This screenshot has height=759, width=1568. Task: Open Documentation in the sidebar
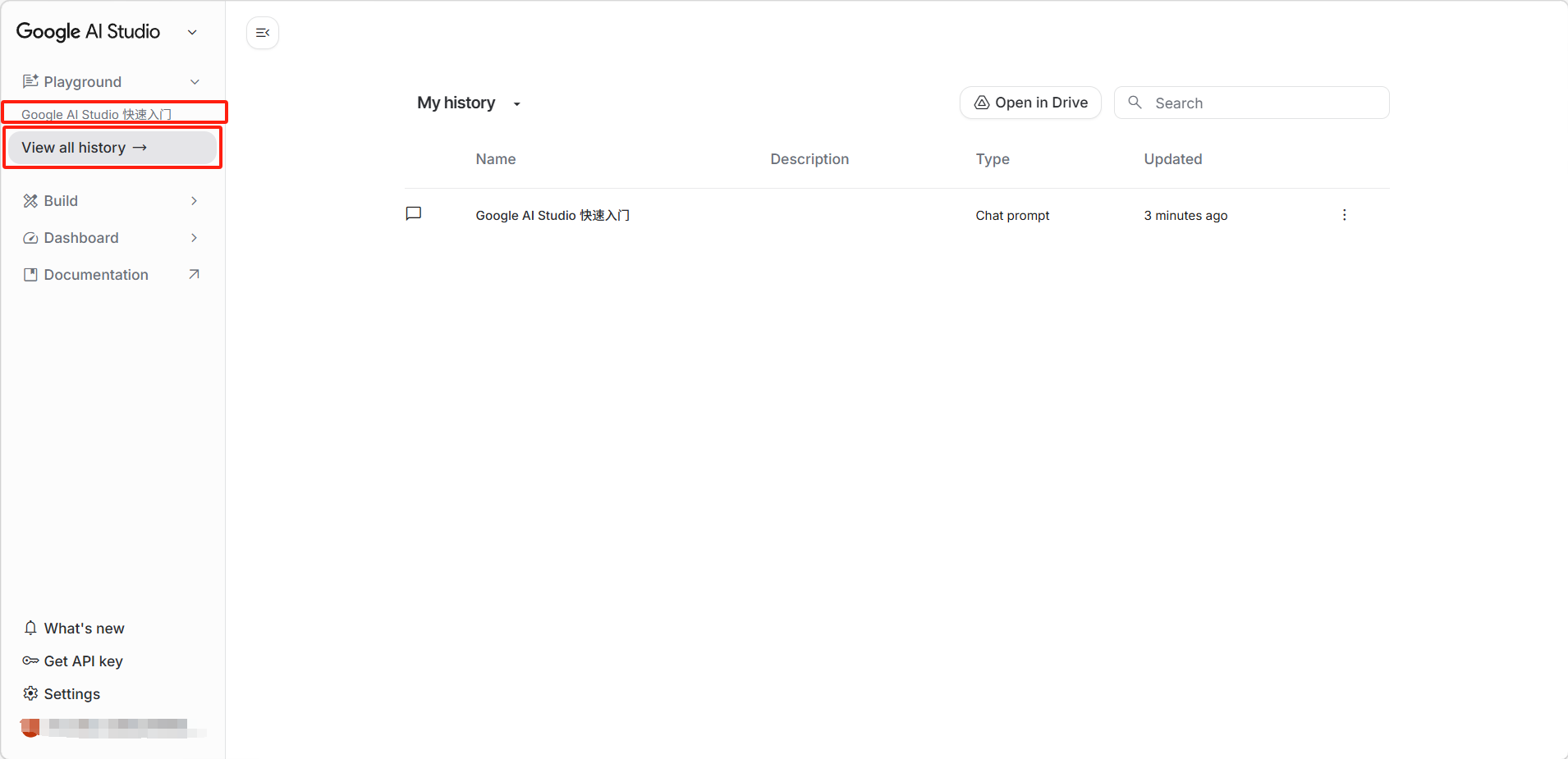(96, 275)
